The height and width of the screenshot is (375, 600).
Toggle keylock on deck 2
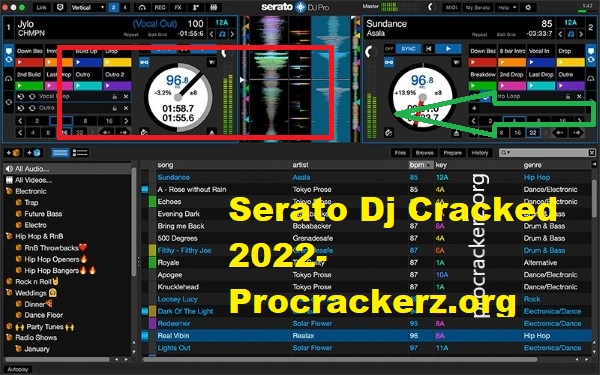389,62
